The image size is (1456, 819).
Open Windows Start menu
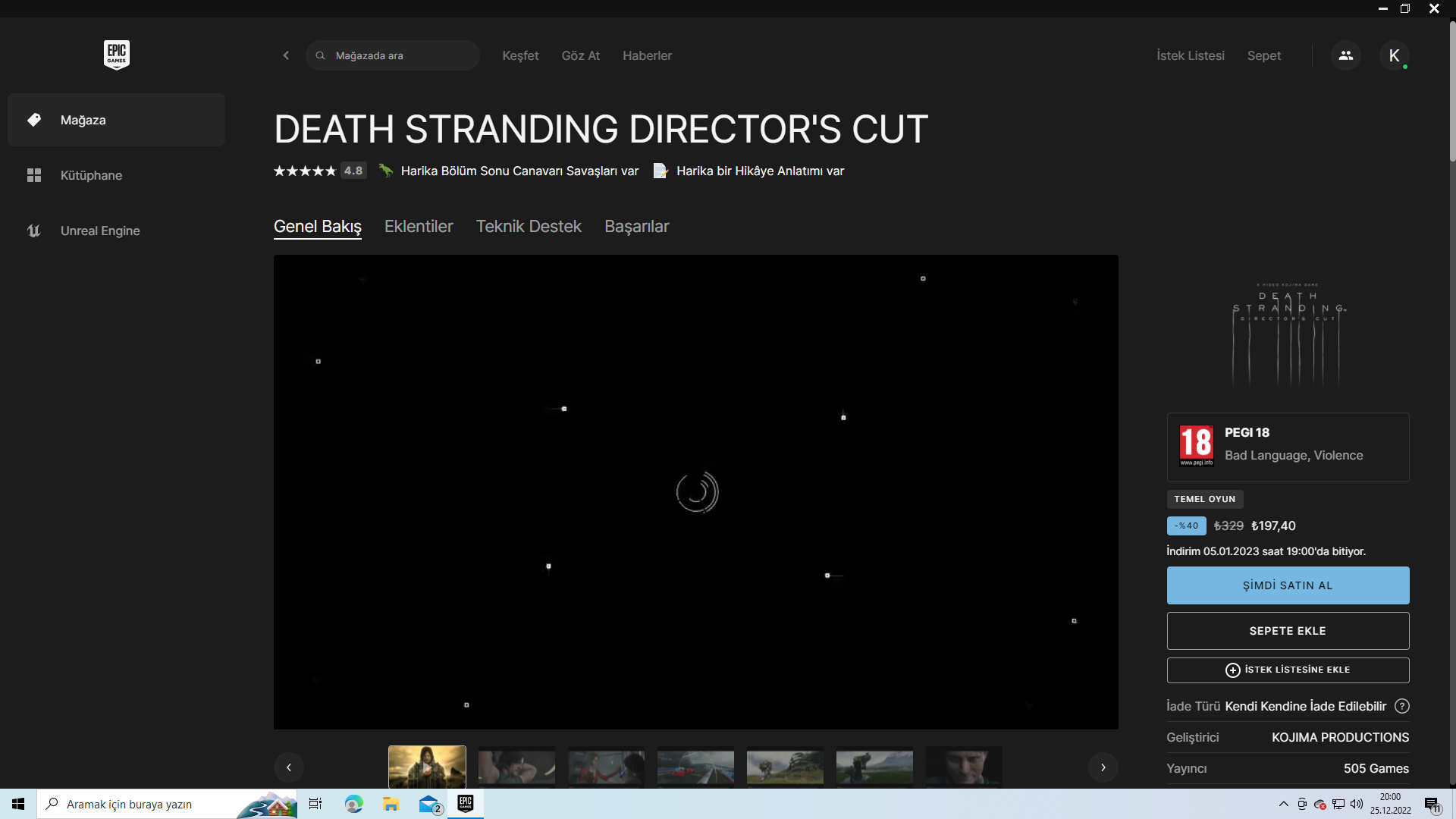coord(18,804)
